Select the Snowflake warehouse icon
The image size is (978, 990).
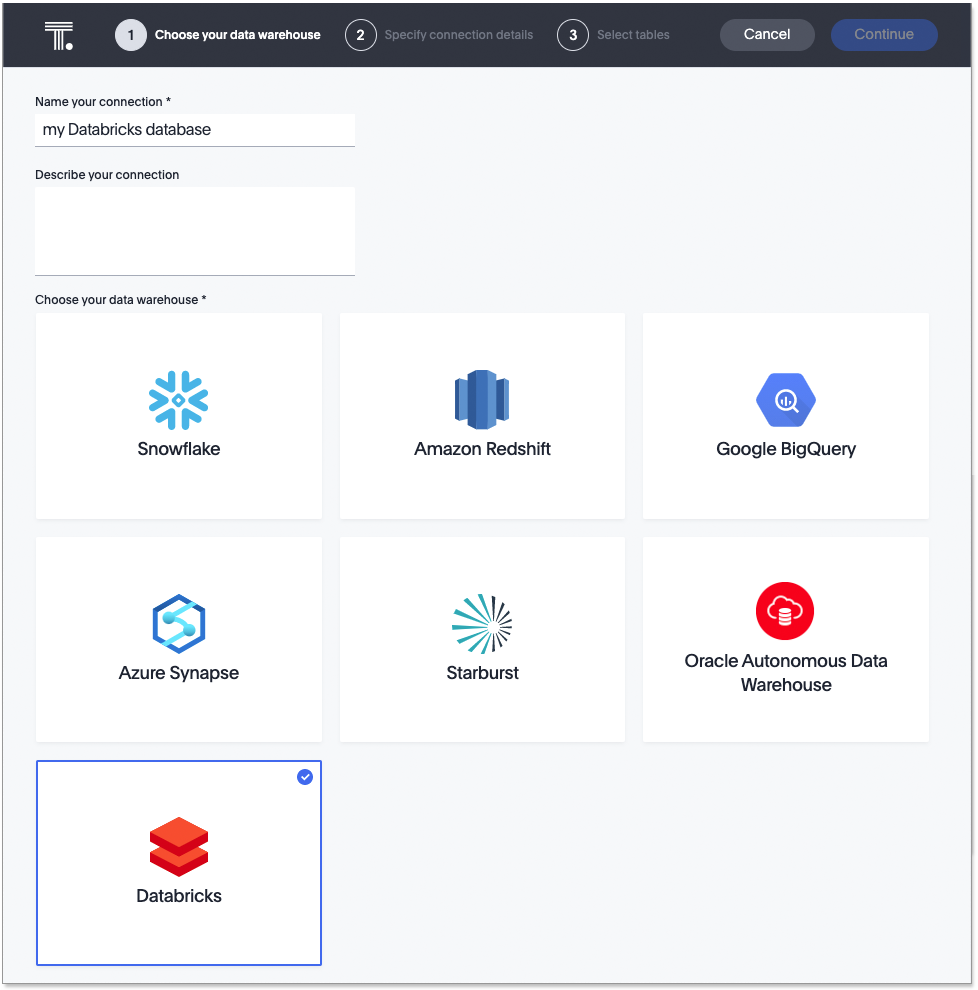point(178,398)
